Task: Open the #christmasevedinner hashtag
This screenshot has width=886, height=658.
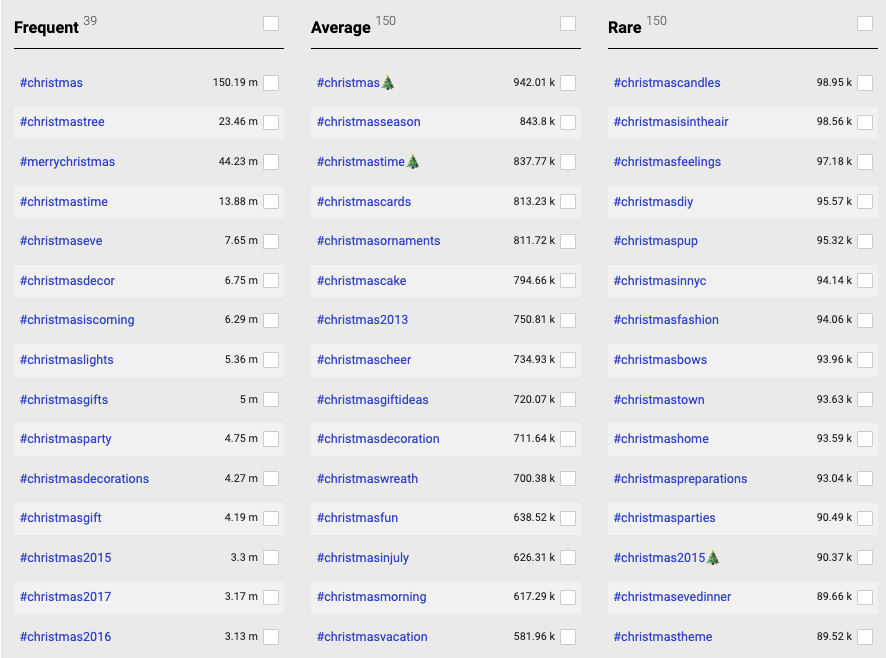Action: pyautogui.click(x=672, y=597)
